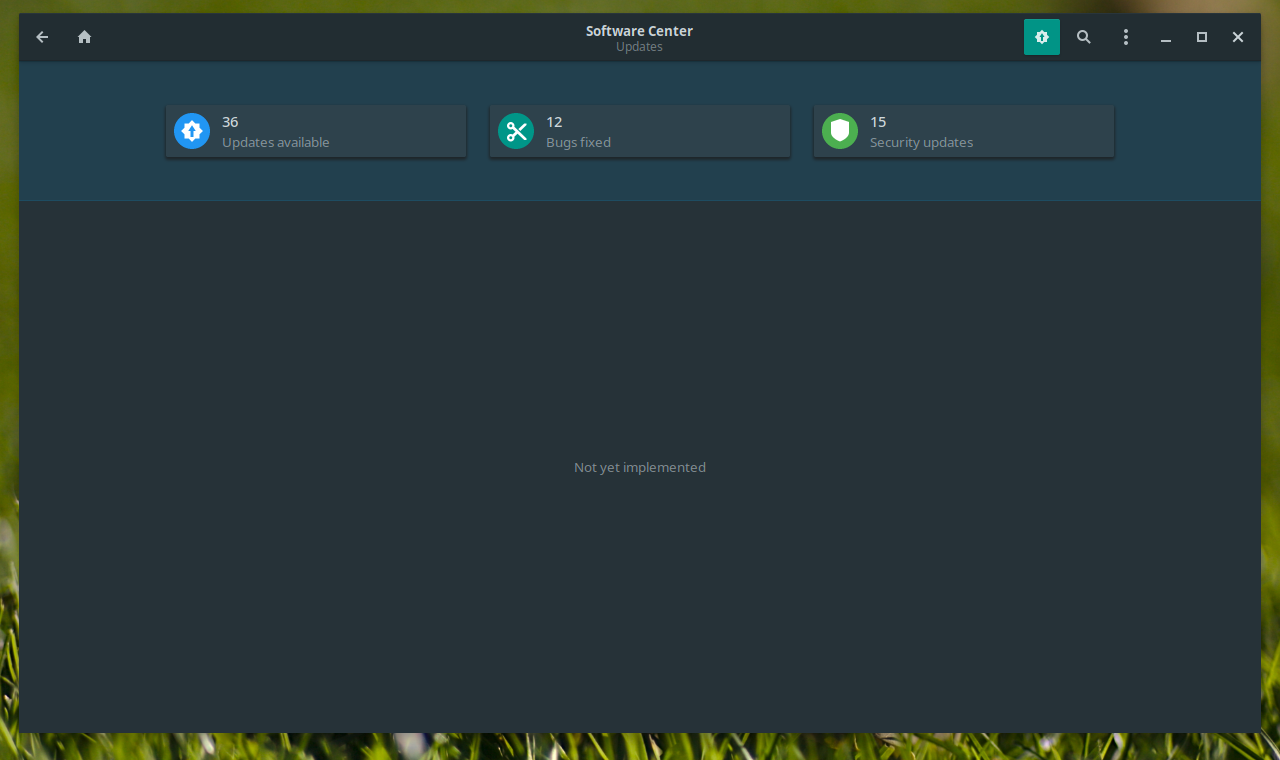
Task: Click the "Bugs fixed" label
Action: coord(578,142)
